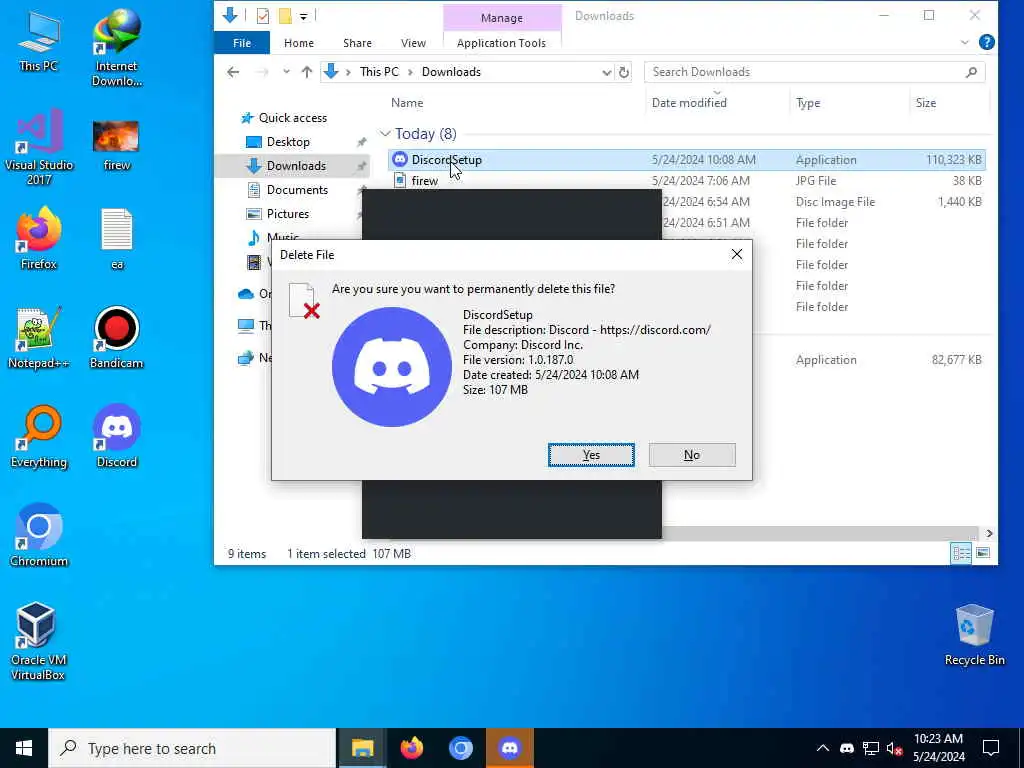Open Bandicam desktop shortcut

(x=116, y=338)
